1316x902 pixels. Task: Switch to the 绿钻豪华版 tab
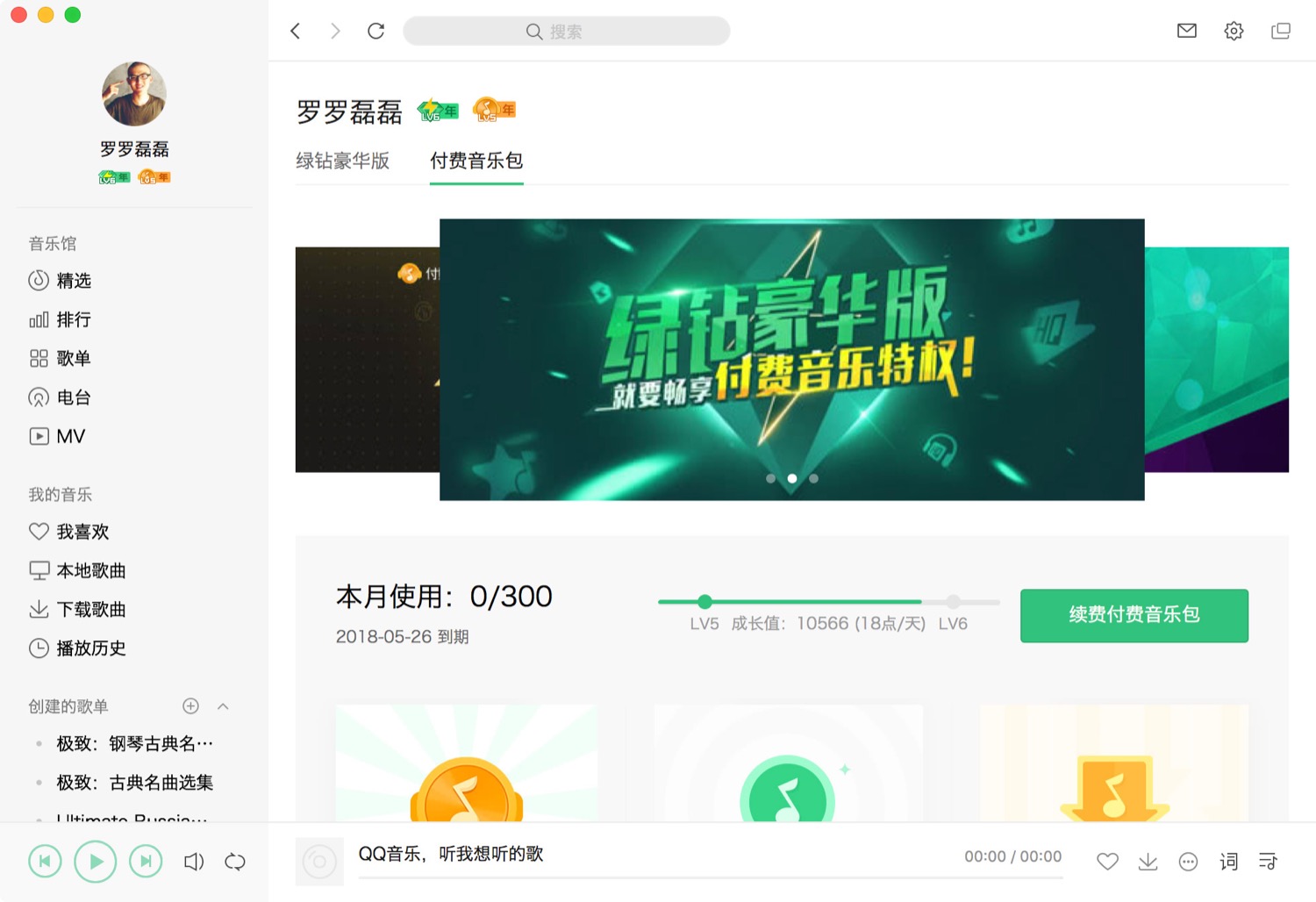(x=342, y=161)
